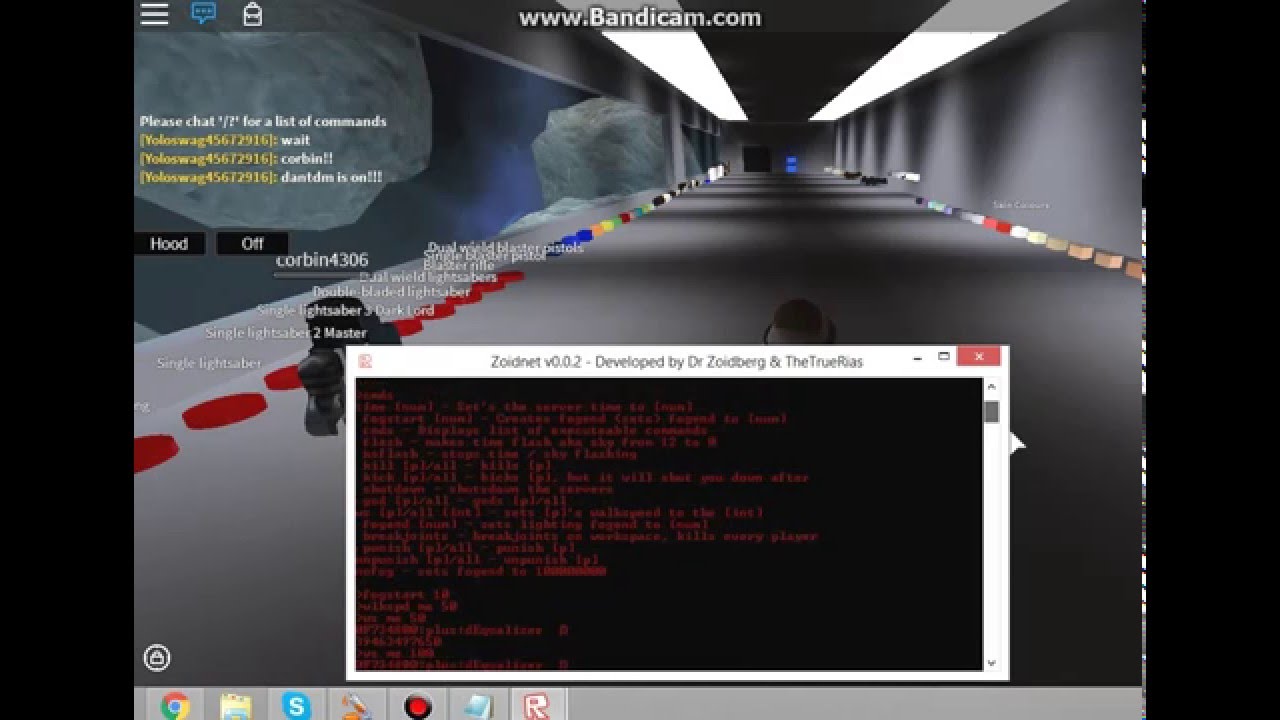Click console line 'kill [pl/all] - kills [p]'
This screenshot has width=1280, height=720.
coord(455,466)
